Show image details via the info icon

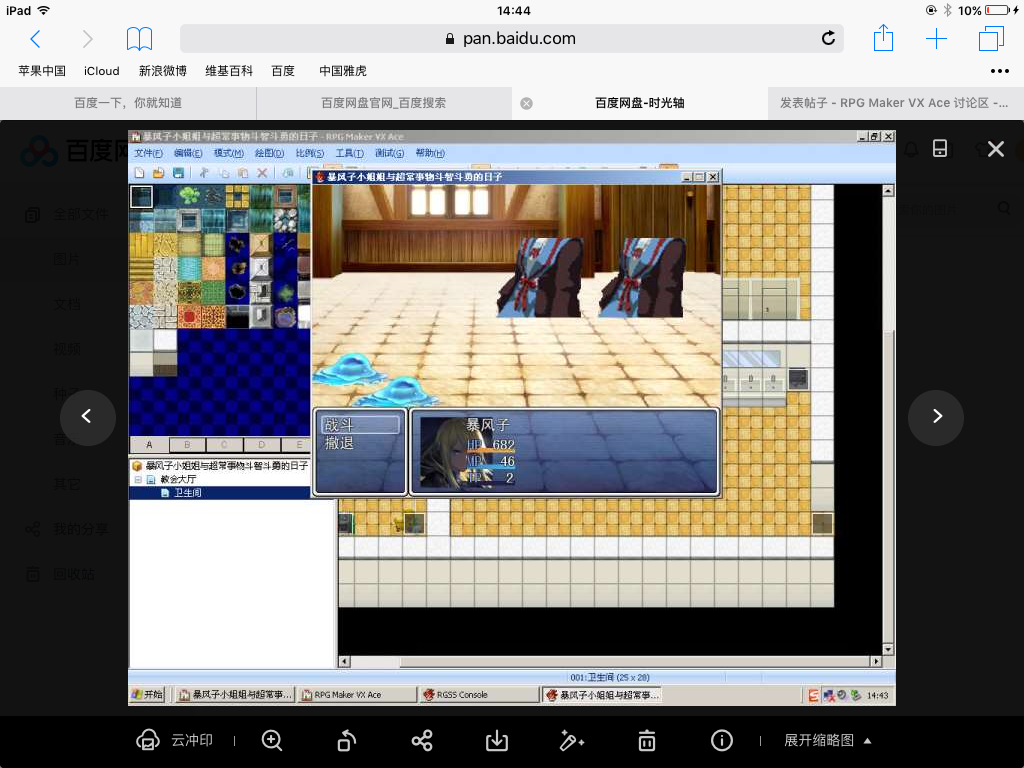coord(722,740)
